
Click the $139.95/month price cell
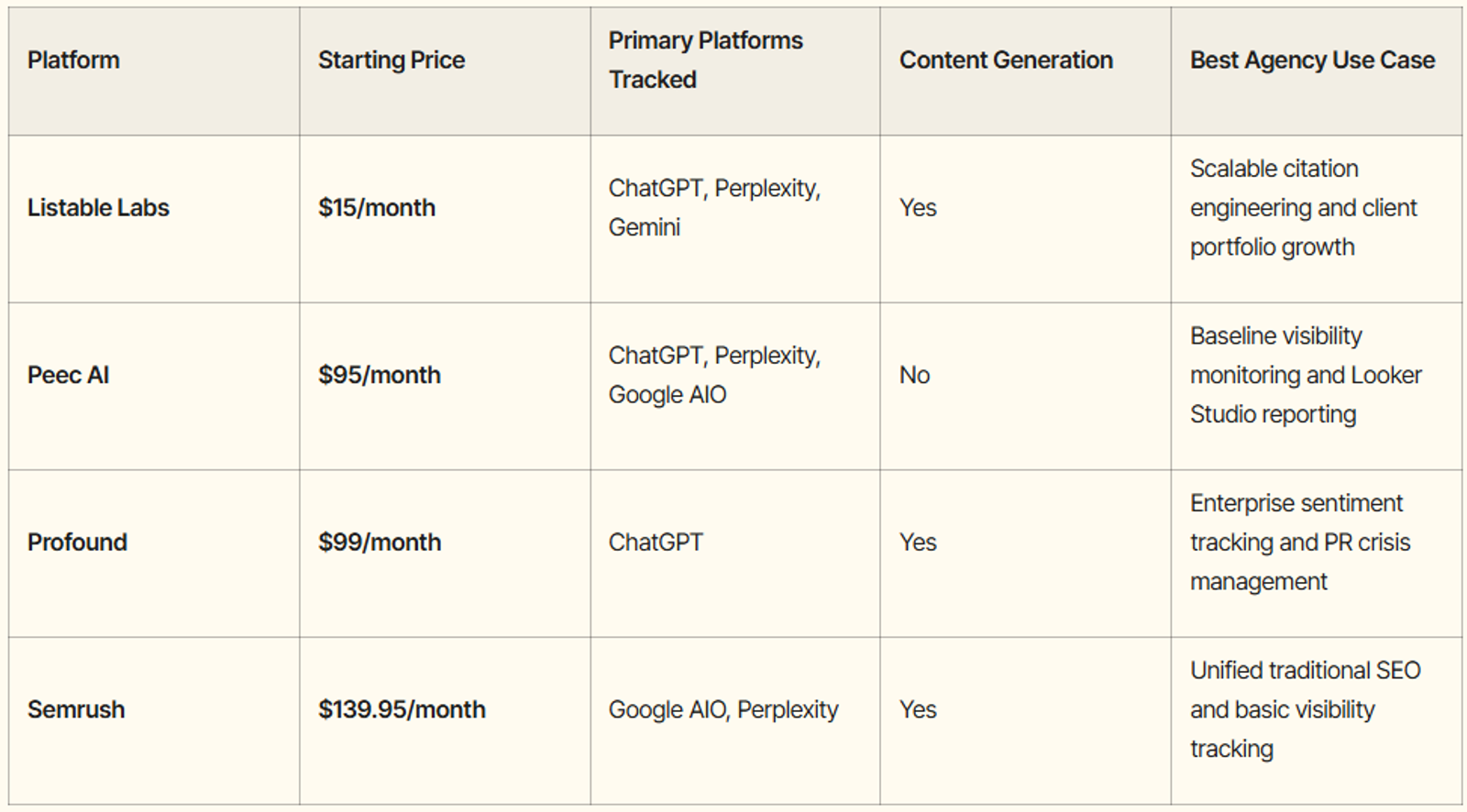(x=402, y=710)
